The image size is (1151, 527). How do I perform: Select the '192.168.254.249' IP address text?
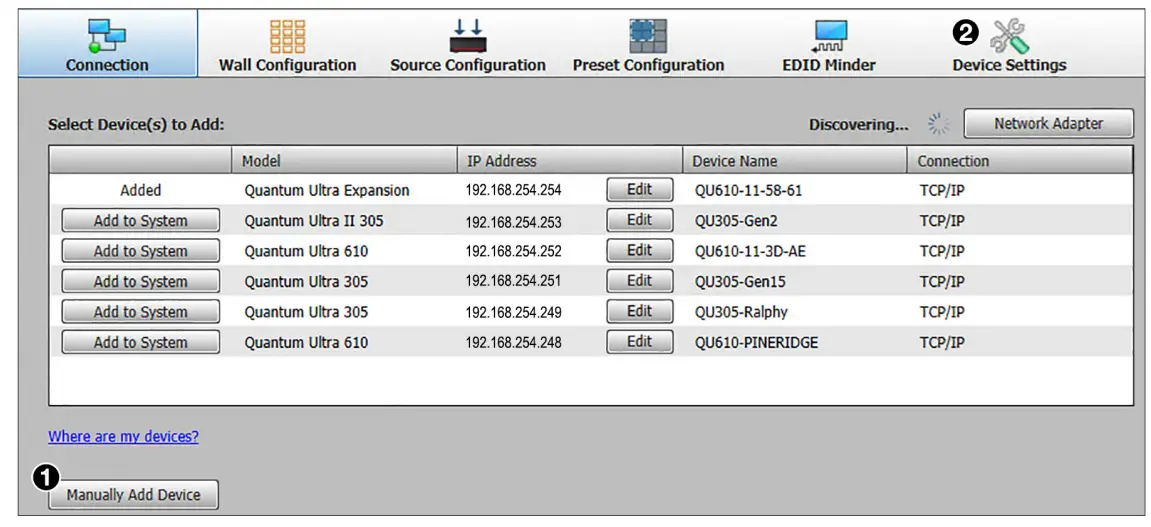pos(513,313)
